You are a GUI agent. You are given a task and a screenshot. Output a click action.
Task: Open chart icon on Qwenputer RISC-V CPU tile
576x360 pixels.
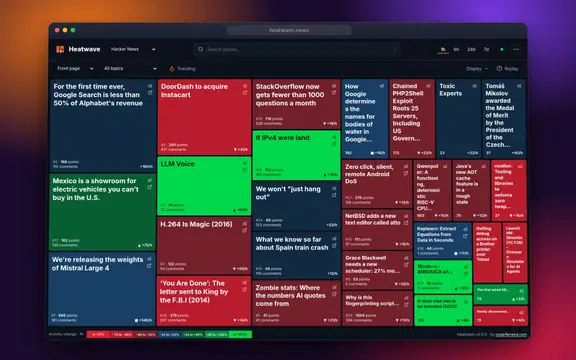point(445,166)
